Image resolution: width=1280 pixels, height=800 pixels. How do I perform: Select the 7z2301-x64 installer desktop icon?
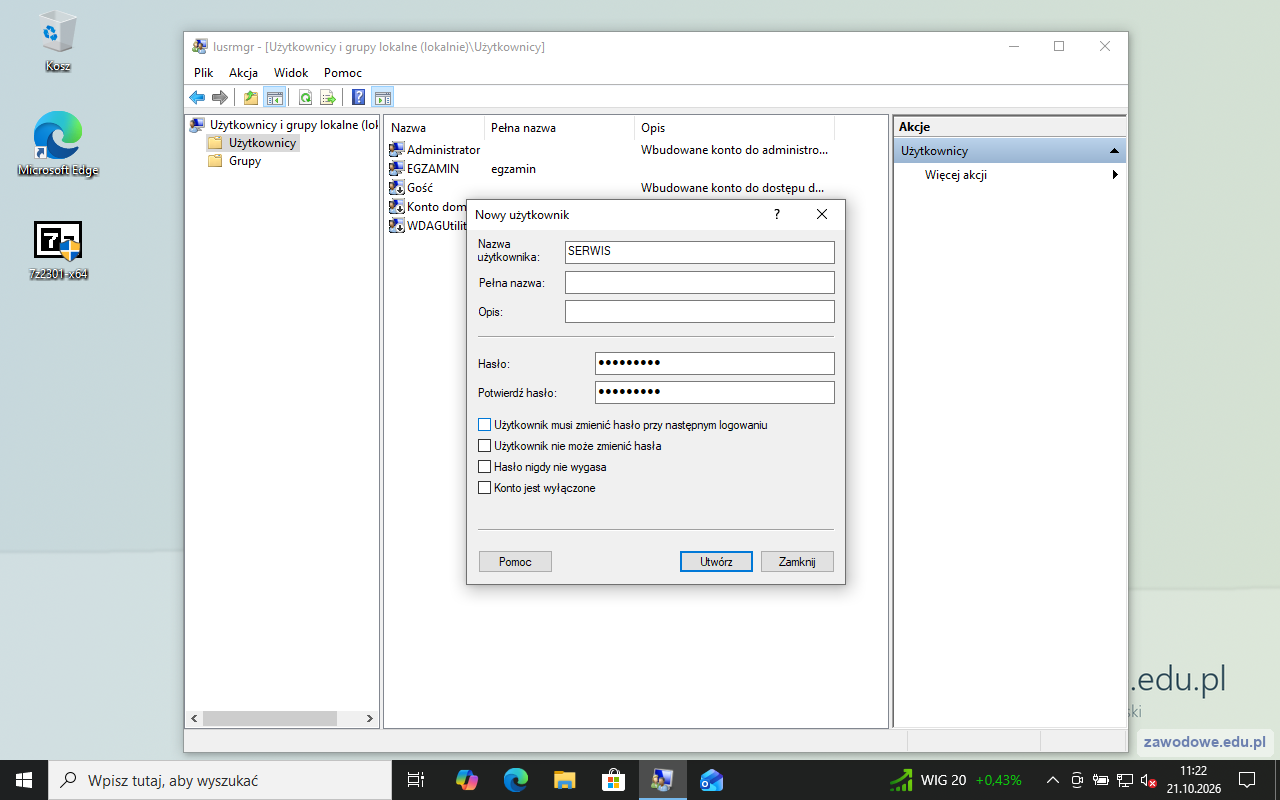pos(58,250)
